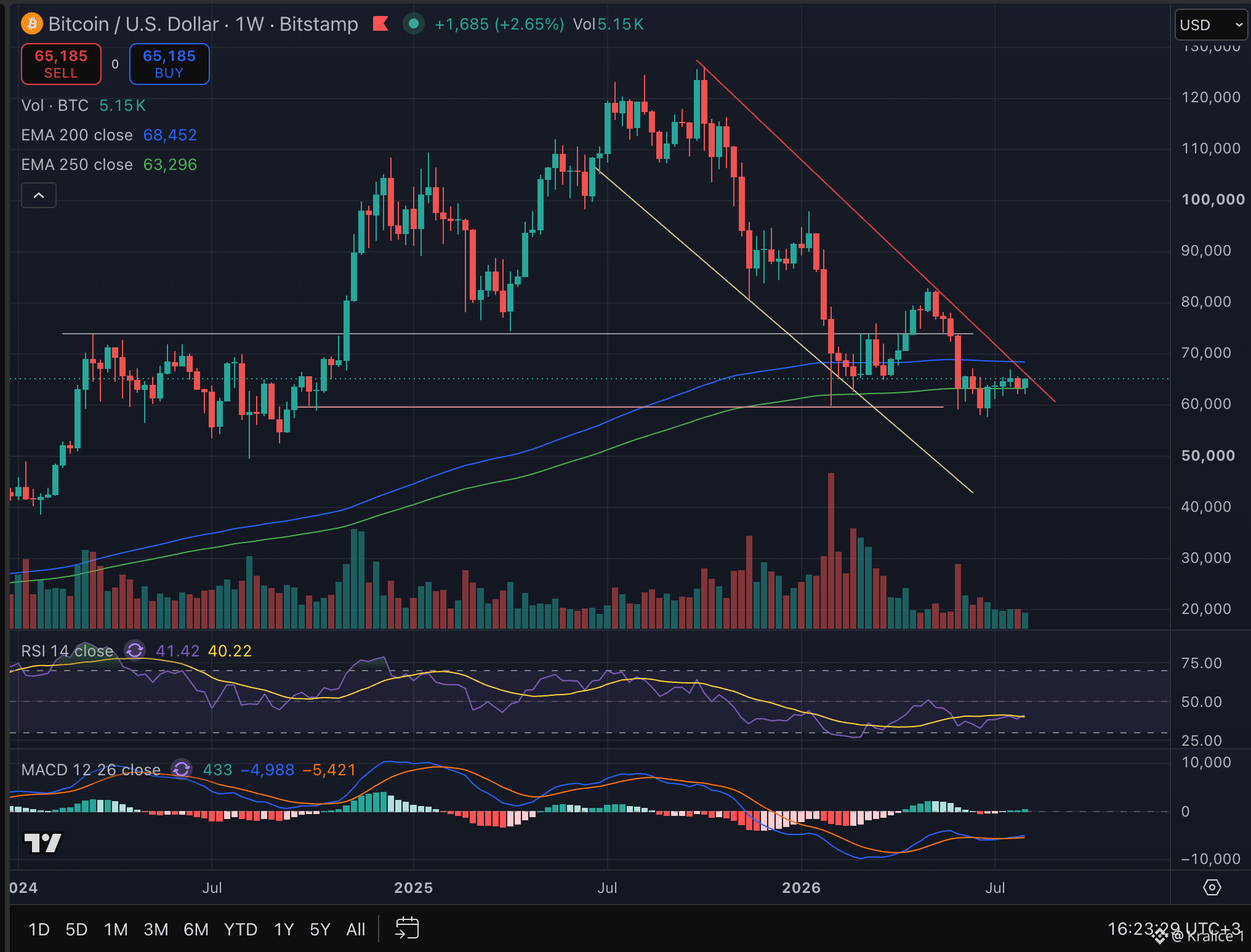Open timezone menu showing 16:23:29 UTC+3
The width and height of the screenshot is (1251, 952).
pyautogui.click(x=1173, y=929)
